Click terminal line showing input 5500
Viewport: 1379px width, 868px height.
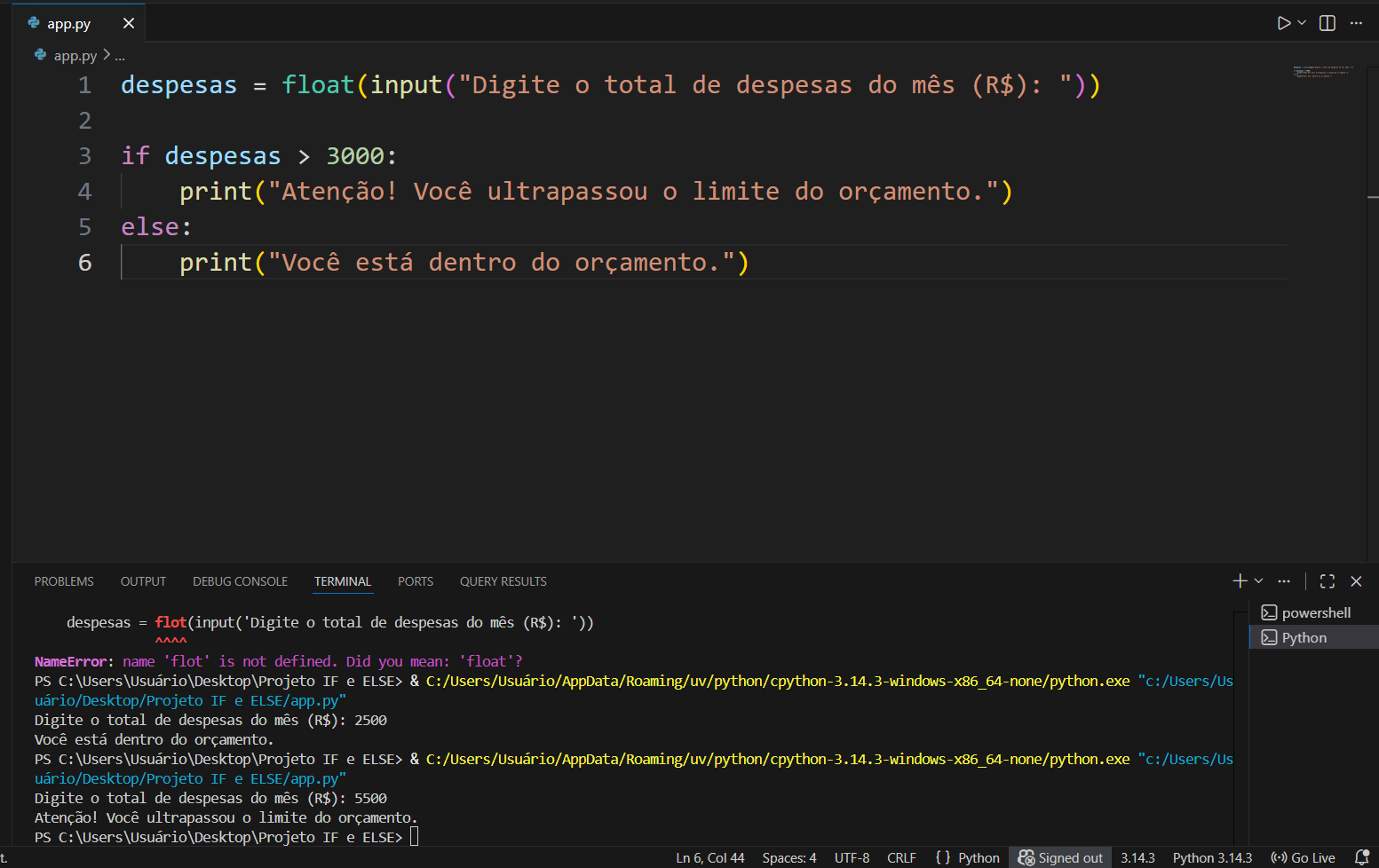(x=210, y=798)
